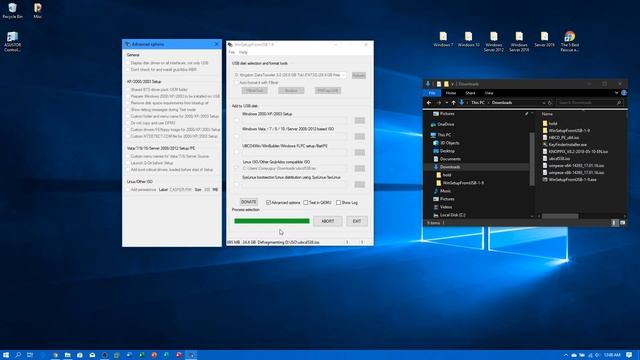Click the Refresh button beside the drive list
This screenshot has width=640, height=360.
tap(359, 76)
